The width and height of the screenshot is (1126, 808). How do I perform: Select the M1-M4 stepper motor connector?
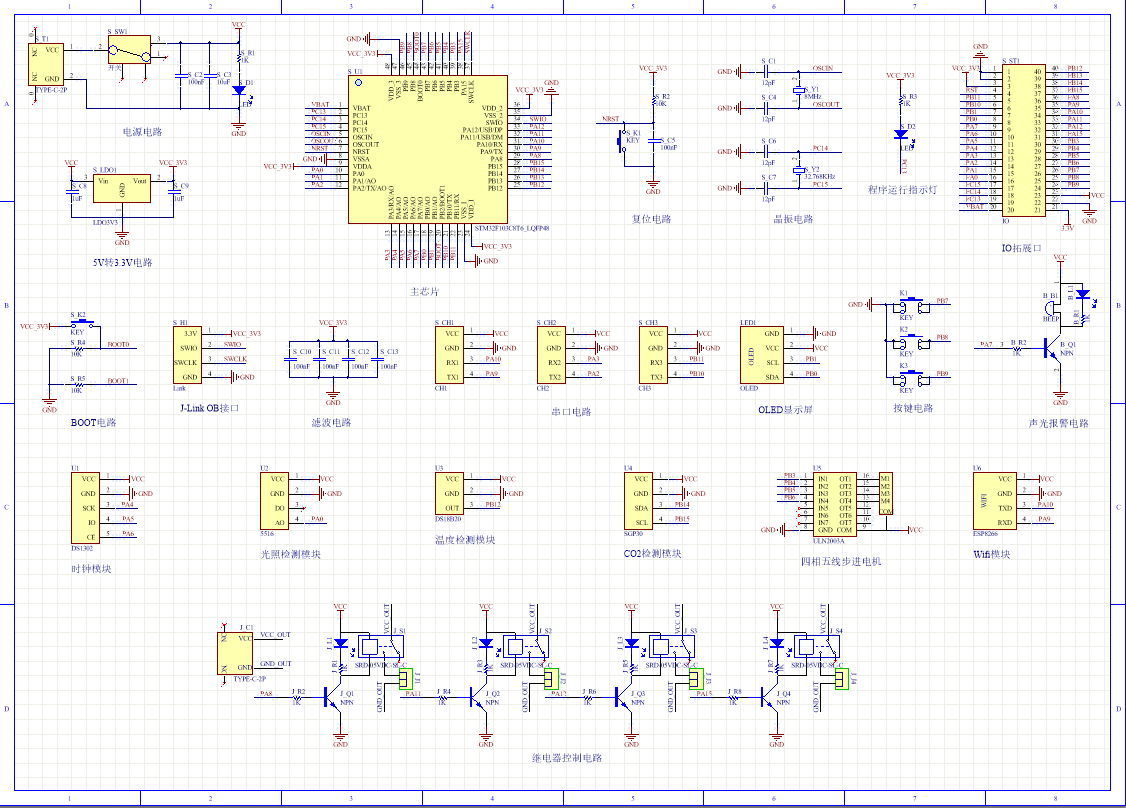[x=886, y=493]
